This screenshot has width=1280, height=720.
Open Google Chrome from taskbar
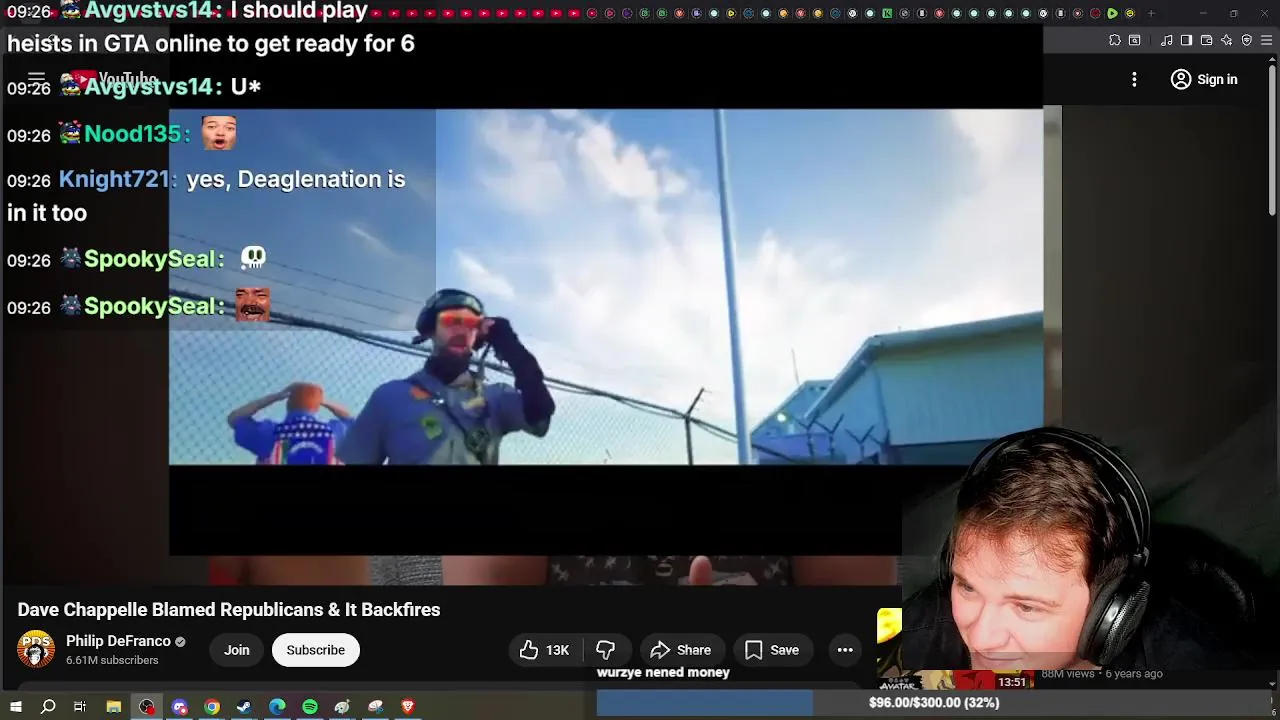click(x=212, y=707)
